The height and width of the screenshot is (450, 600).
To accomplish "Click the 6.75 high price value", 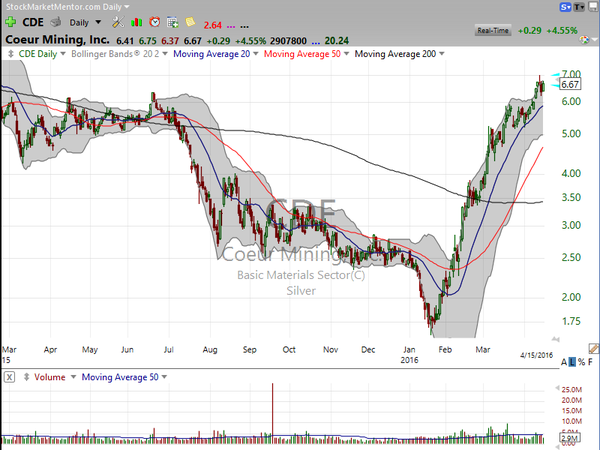I will tap(148, 41).
